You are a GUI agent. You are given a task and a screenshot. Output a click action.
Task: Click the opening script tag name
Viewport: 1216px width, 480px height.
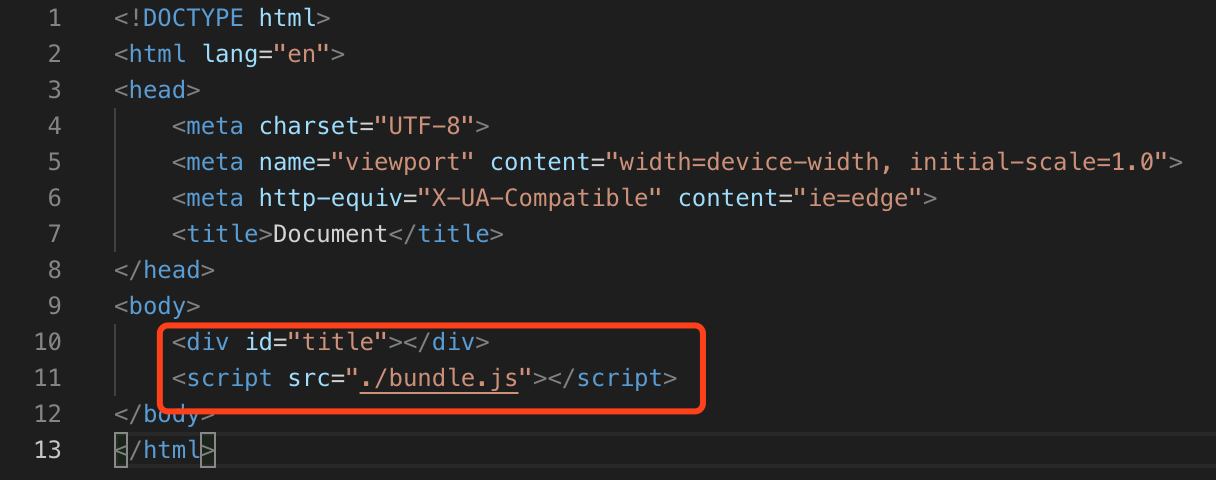230,378
